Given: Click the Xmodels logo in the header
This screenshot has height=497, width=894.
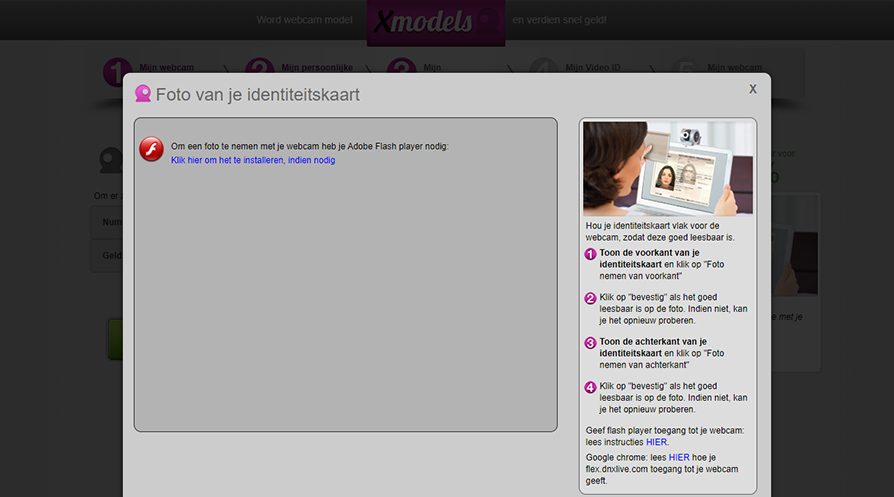Looking at the screenshot, I should click(435, 22).
